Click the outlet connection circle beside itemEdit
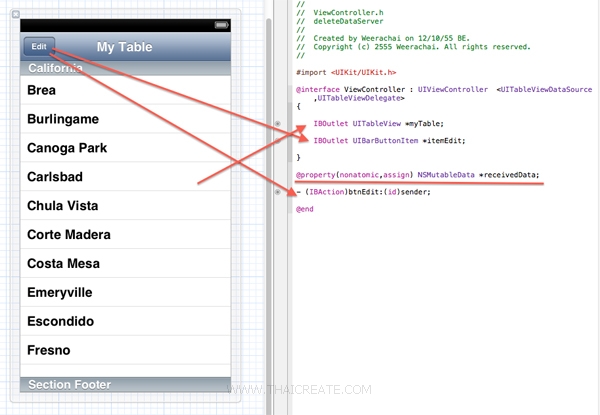Image resolution: width=600 pixels, height=415 pixels. coord(278,141)
